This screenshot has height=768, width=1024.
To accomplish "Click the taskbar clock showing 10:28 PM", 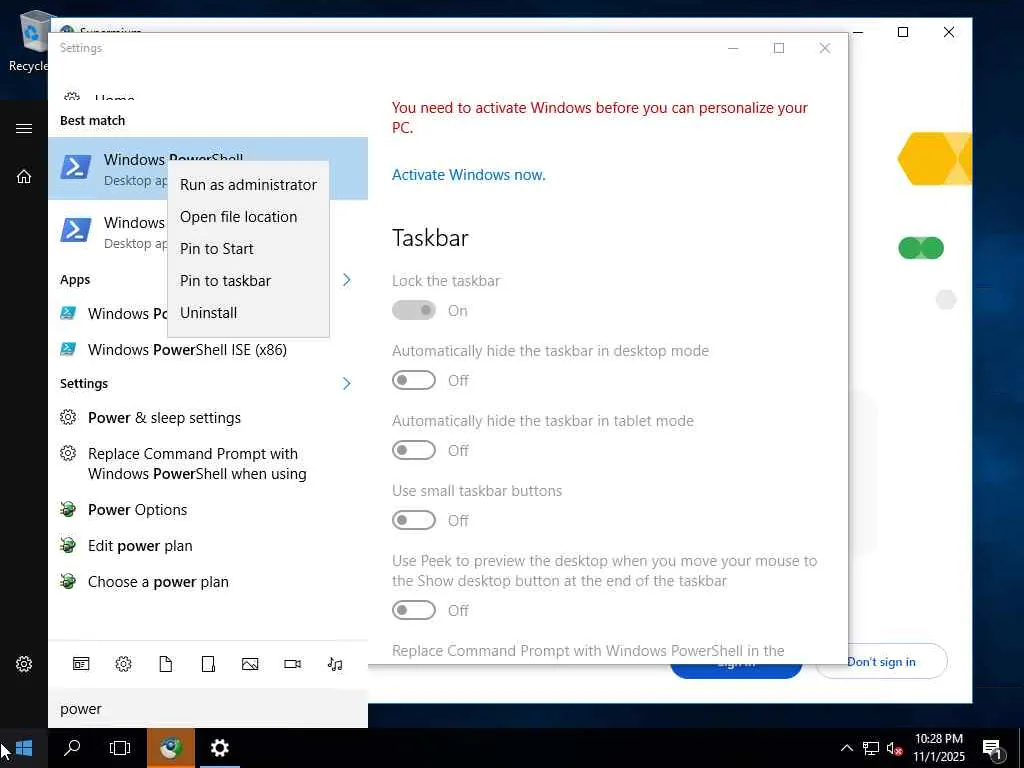I will pos(938,748).
